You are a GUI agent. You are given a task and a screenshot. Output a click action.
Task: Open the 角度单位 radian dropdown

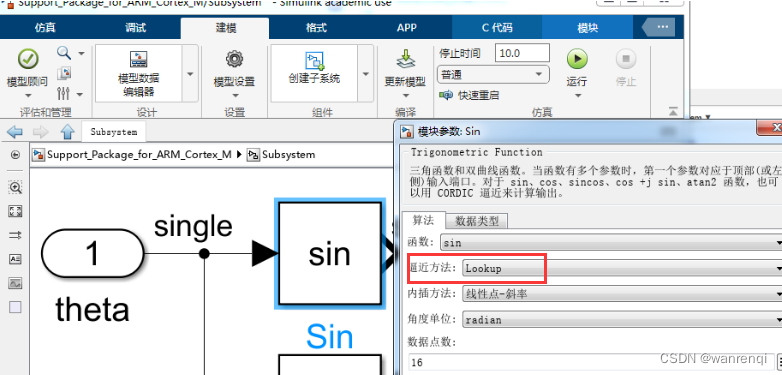622,320
